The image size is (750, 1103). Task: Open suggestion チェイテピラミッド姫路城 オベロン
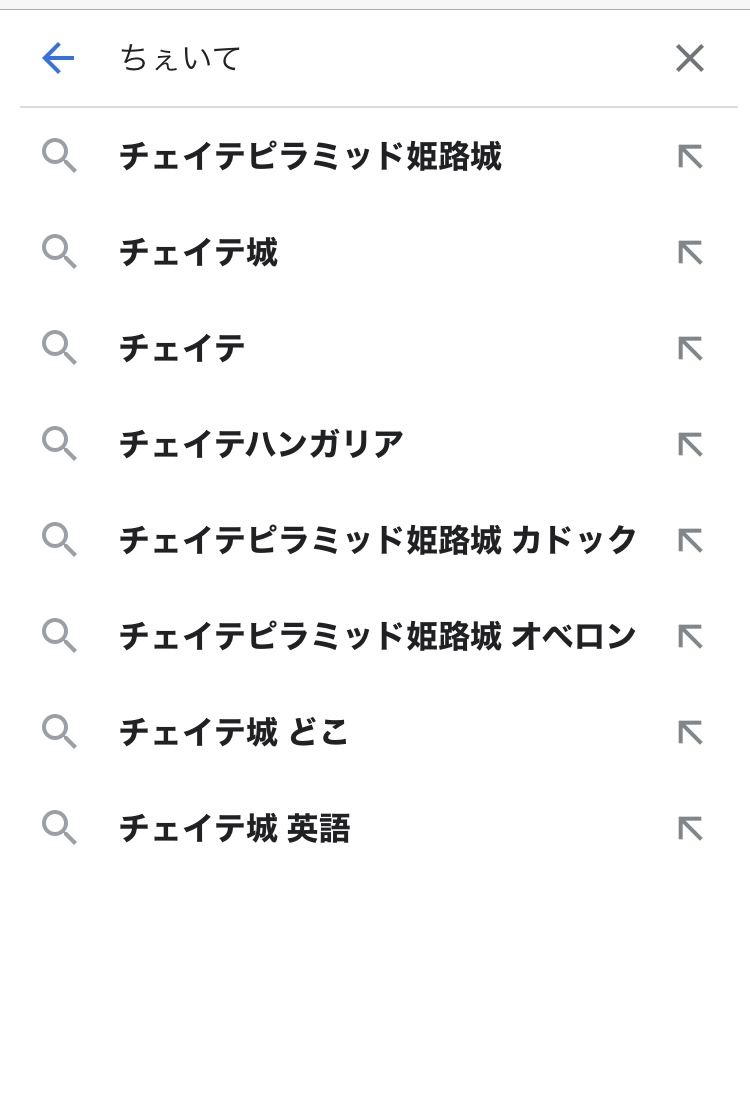coord(378,636)
